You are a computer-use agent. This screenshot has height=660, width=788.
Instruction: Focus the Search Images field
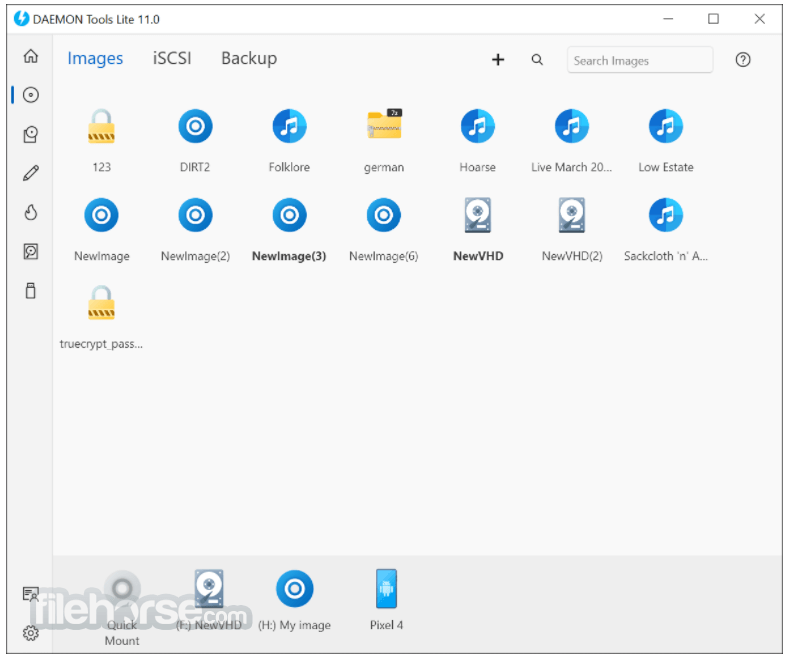[x=640, y=60]
